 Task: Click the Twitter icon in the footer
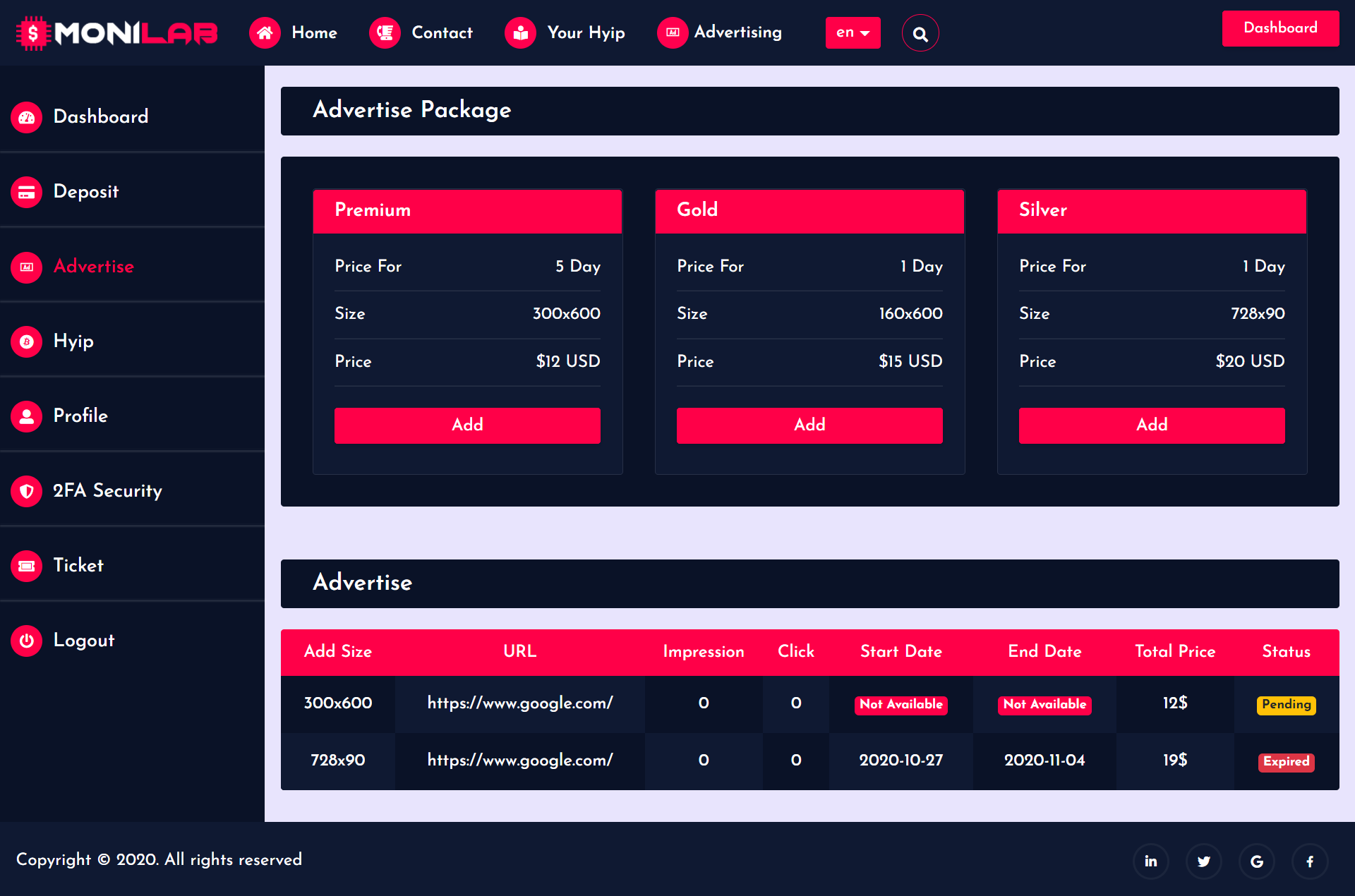tap(1204, 861)
